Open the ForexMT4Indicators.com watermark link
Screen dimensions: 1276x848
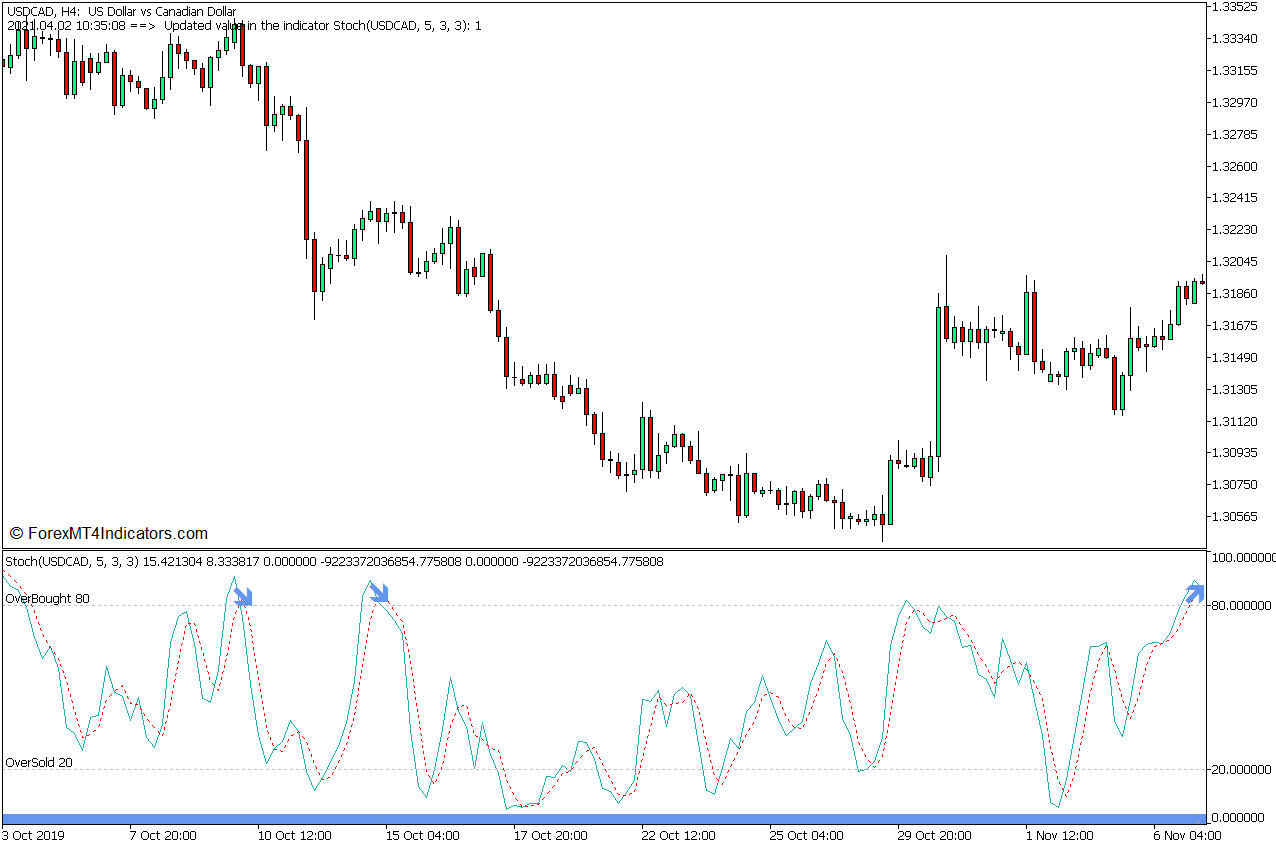pyautogui.click(x=108, y=534)
